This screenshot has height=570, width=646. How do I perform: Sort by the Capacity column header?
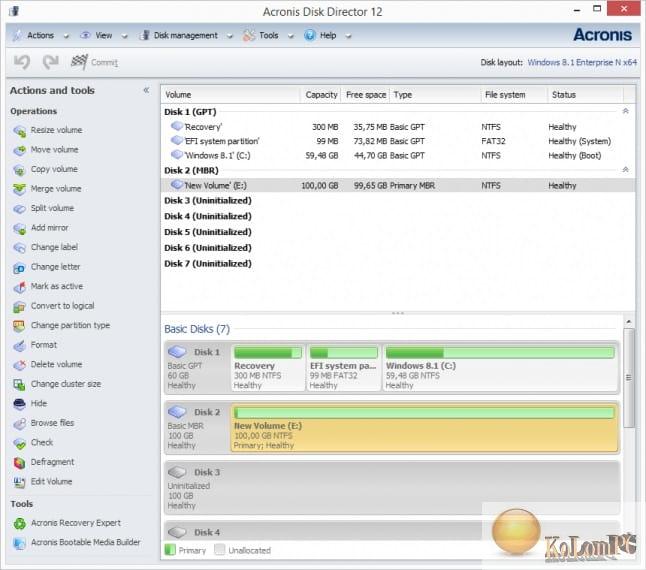coord(321,95)
